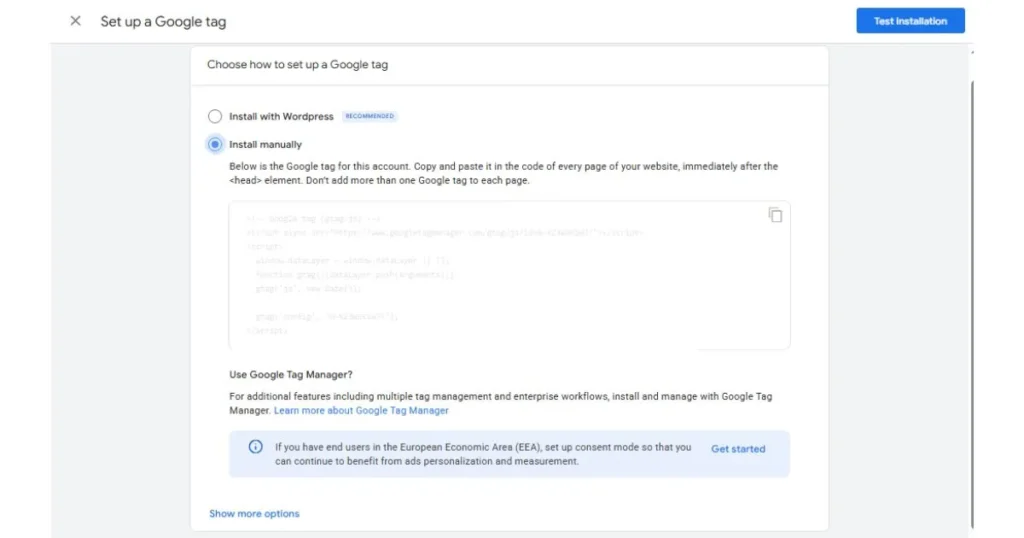The width and height of the screenshot is (1024, 538).
Task: Open Learn more about Google Tag Manager link
Action: (x=361, y=411)
